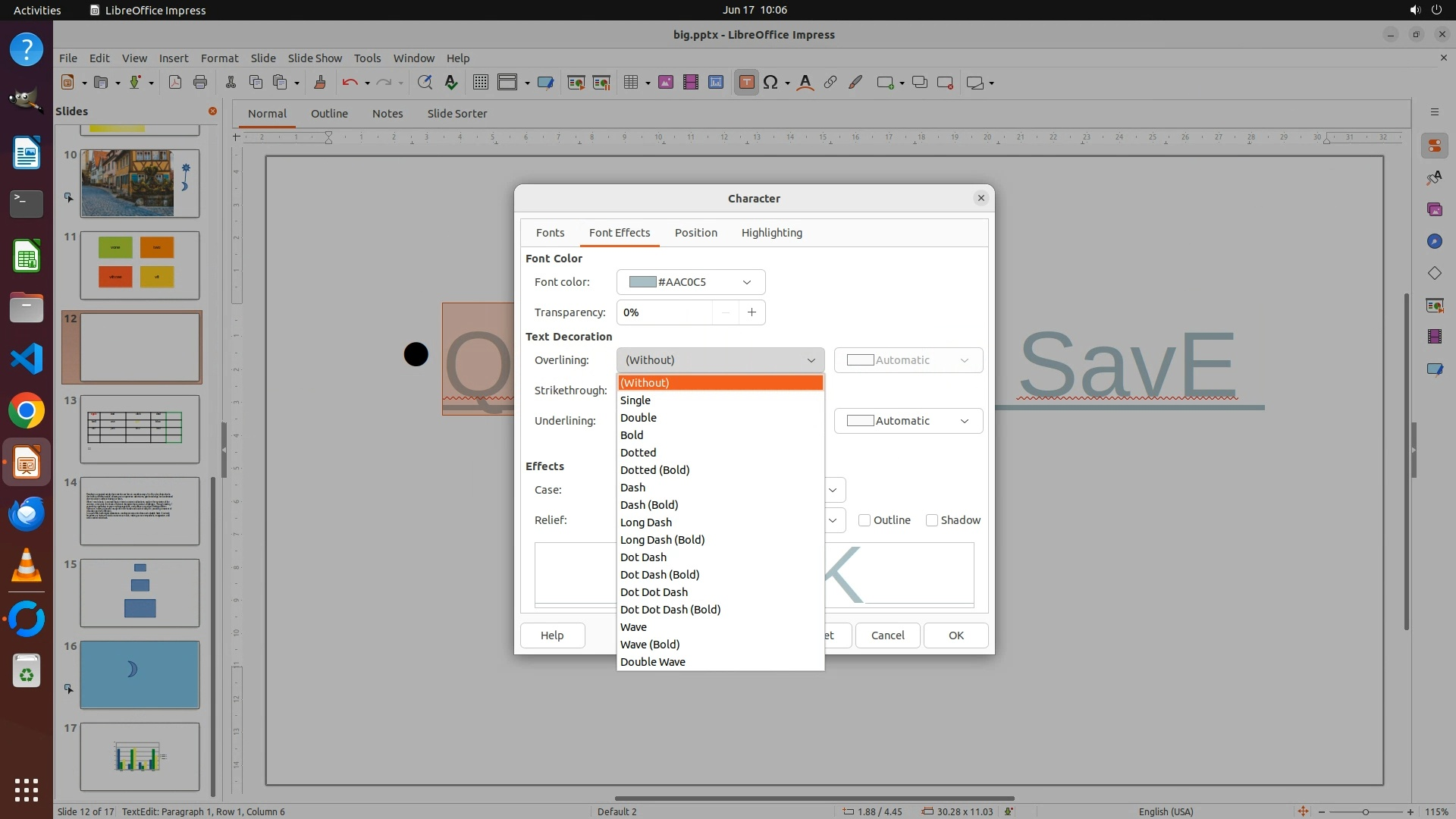Click the Cancel button

point(887,635)
